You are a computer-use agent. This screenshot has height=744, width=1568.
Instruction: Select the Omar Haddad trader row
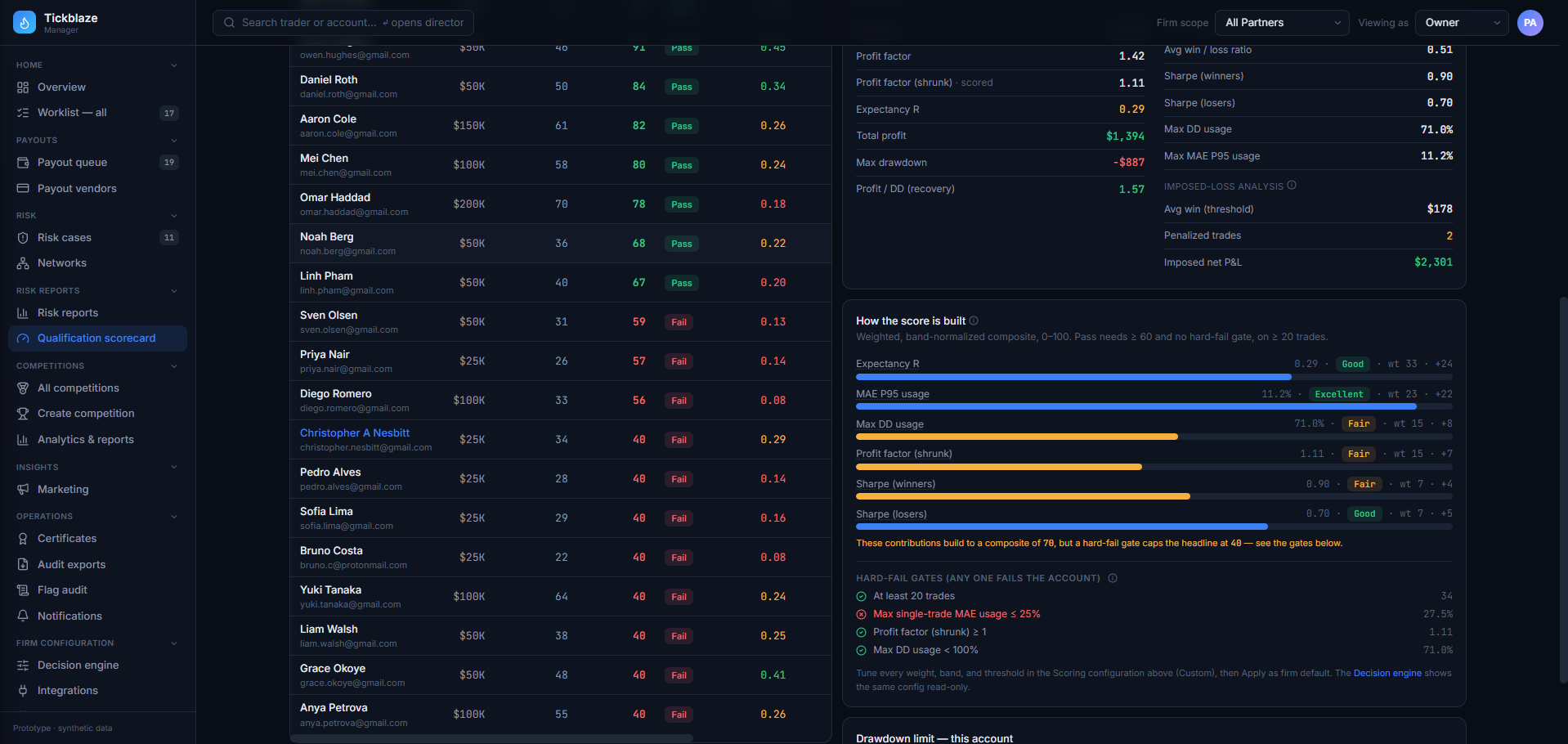tap(561, 204)
